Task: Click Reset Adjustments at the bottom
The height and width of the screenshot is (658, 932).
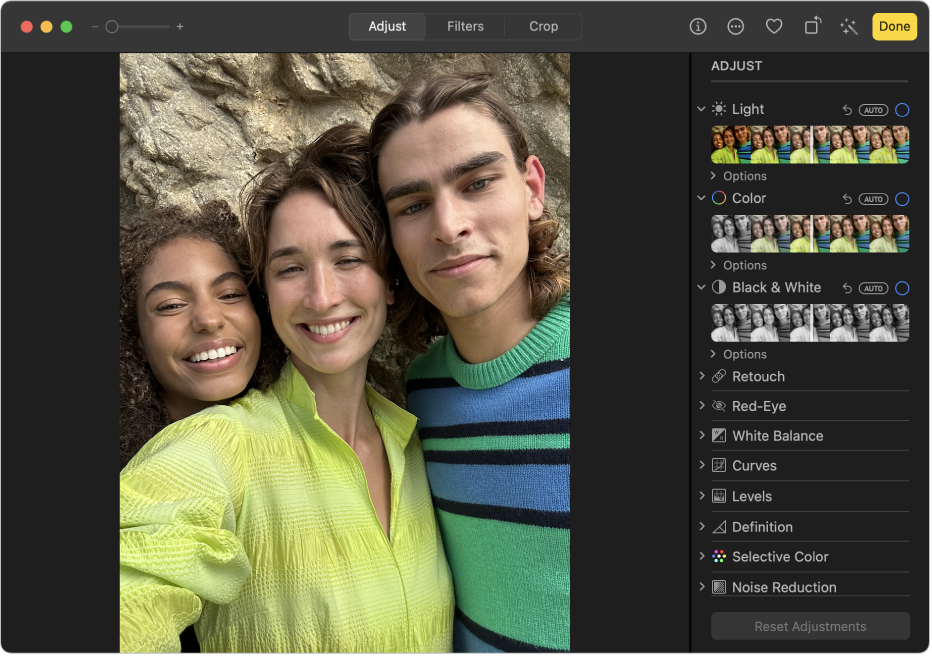Action: (x=810, y=626)
